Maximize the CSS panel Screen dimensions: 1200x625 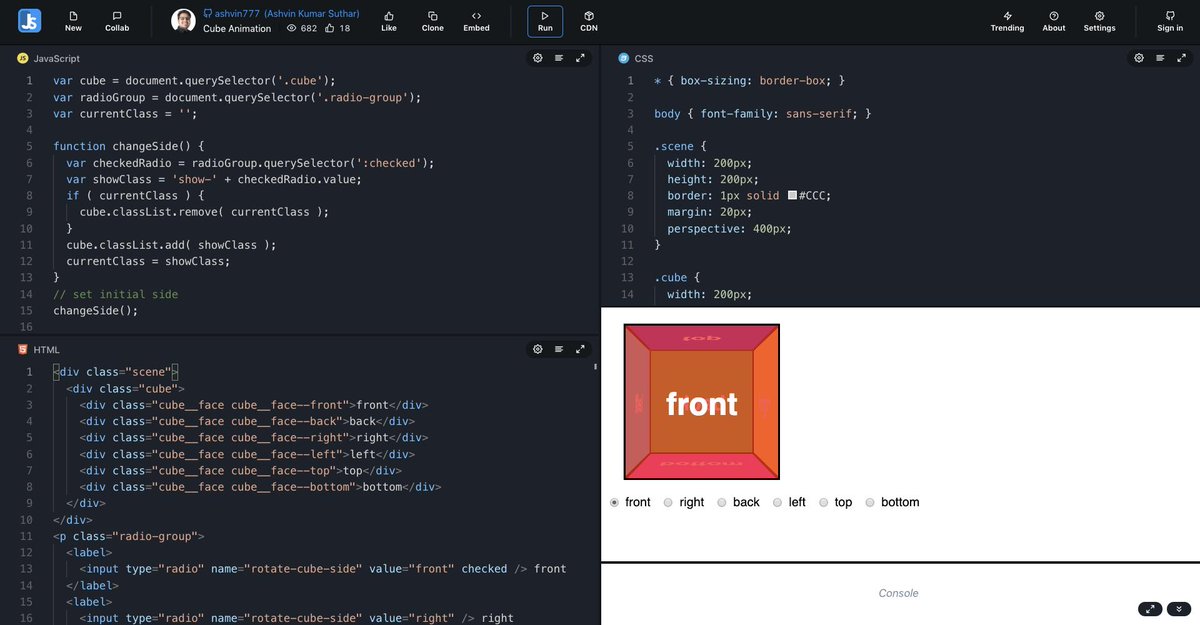coord(1181,58)
